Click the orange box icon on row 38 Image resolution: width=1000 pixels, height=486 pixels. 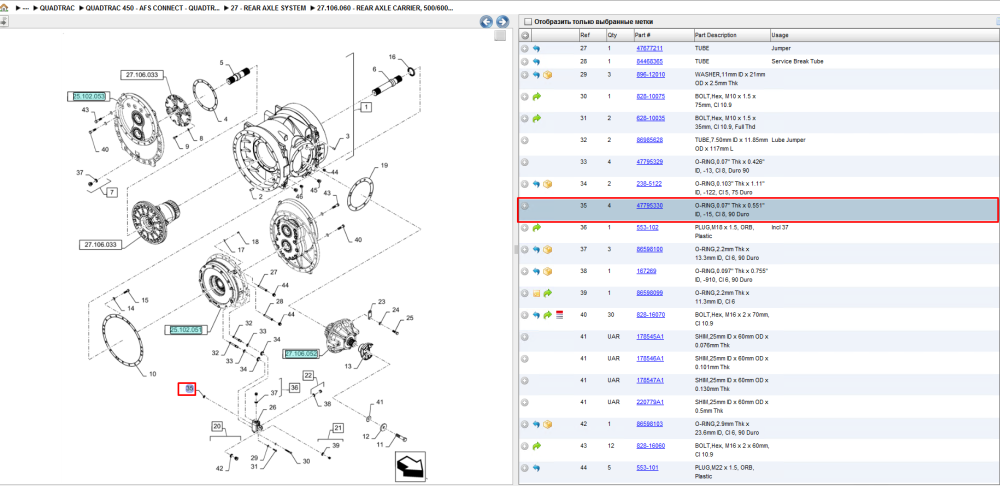coord(547,271)
